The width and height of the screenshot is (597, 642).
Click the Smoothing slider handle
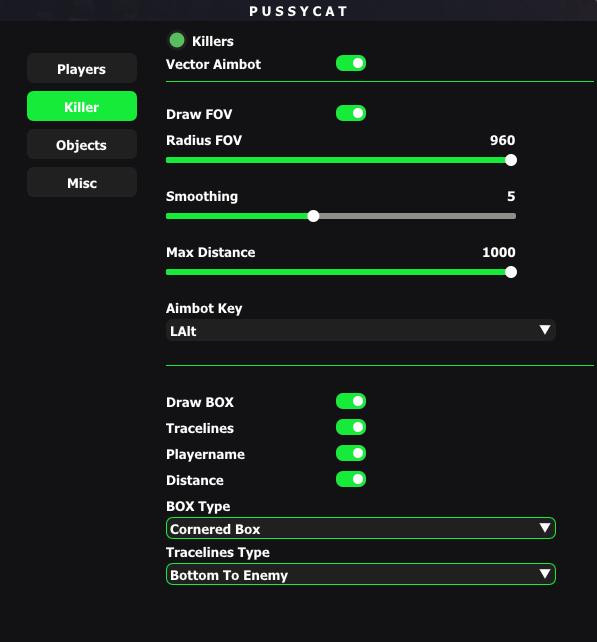[x=313, y=216]
